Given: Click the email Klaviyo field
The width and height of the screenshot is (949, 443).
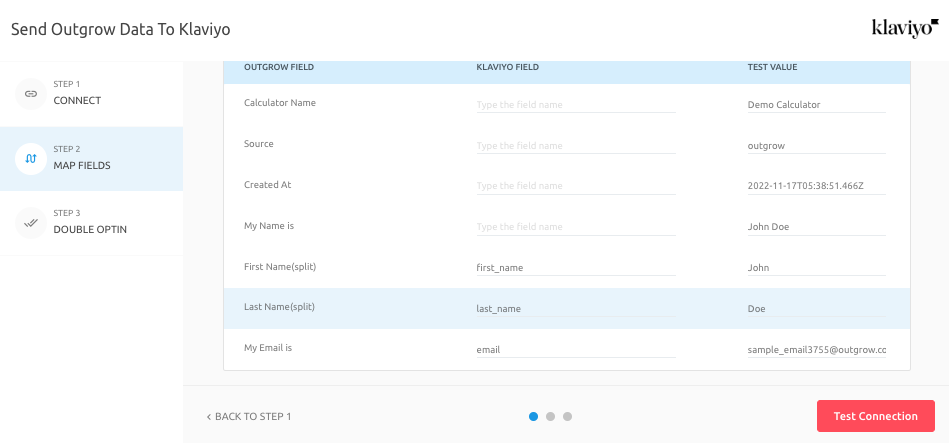Looking at the screenshot, I should [x=576, y=350].
